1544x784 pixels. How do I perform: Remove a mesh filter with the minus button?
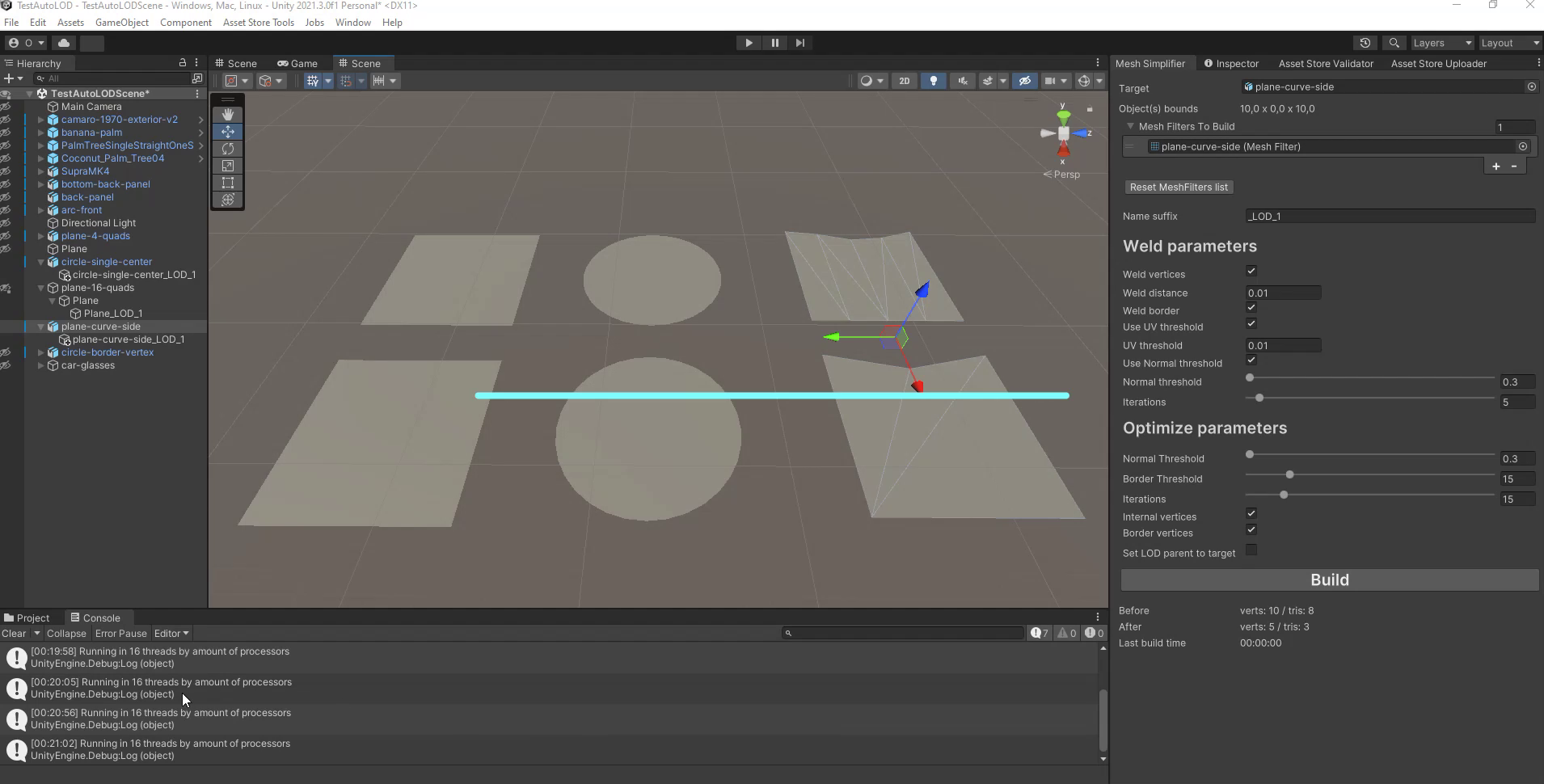(1514, 166)
